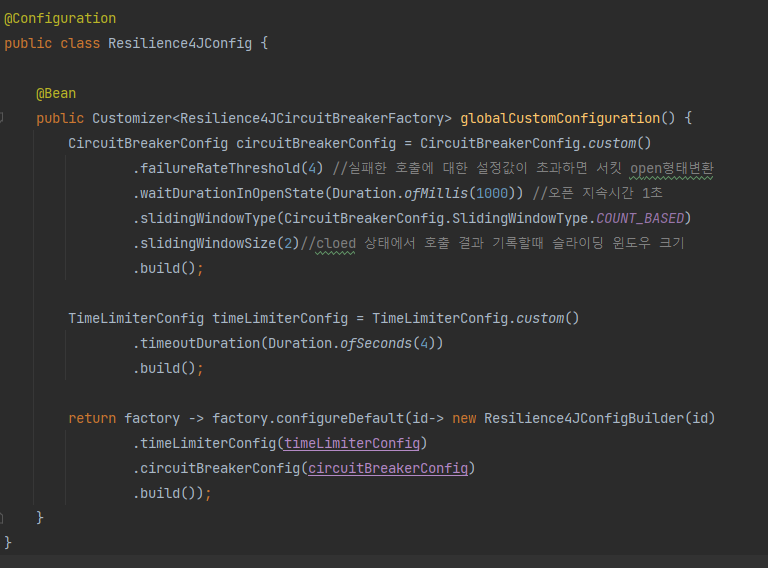Click build() following slidingWindowSize line
768x568 pixels.
(168, 268)
